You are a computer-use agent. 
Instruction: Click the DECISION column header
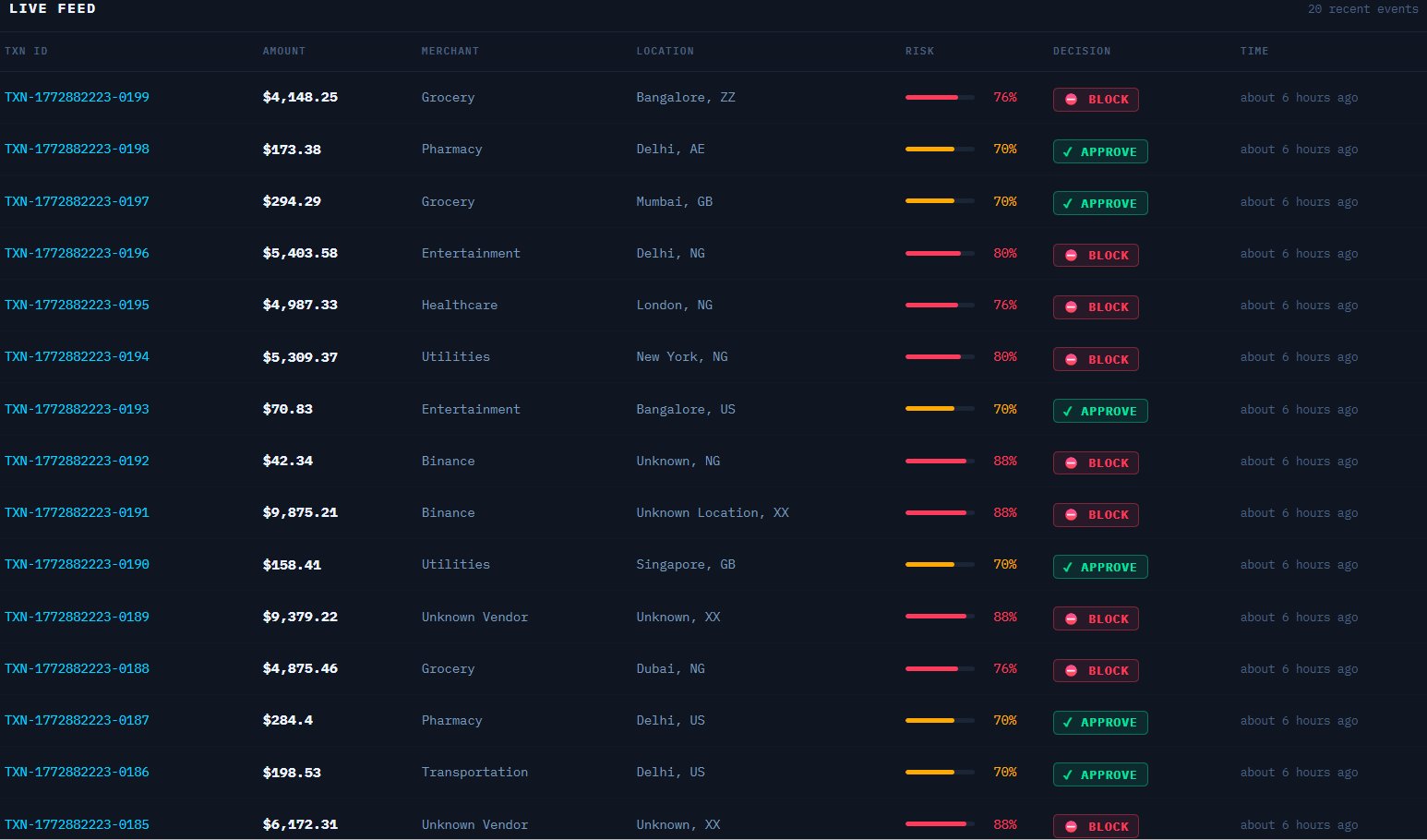click(1082, 51)
